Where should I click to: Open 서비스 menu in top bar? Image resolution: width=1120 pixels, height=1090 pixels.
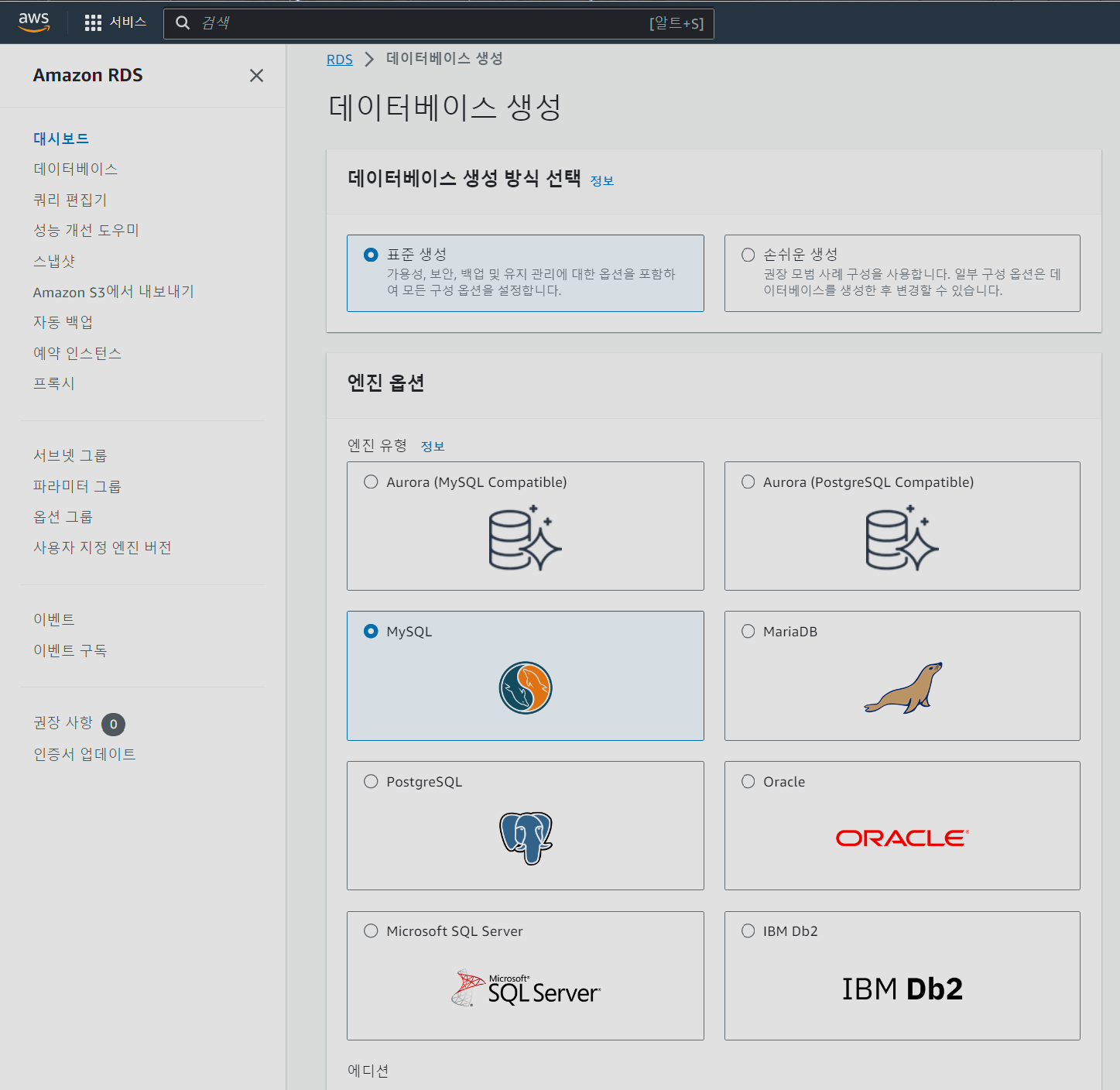(x=128, y=22)
